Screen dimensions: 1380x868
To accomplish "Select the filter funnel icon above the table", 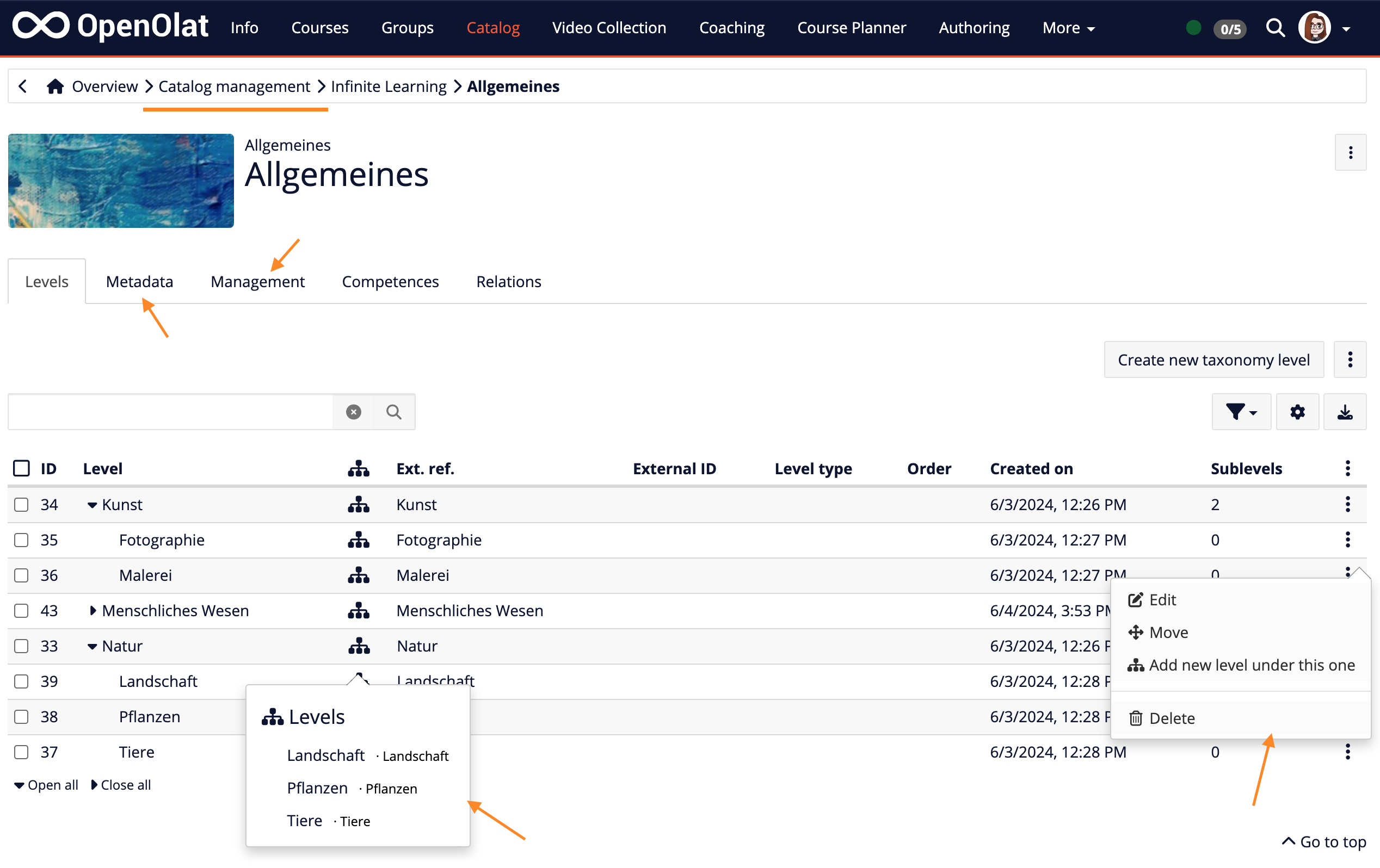I will tap(1240, 411).
